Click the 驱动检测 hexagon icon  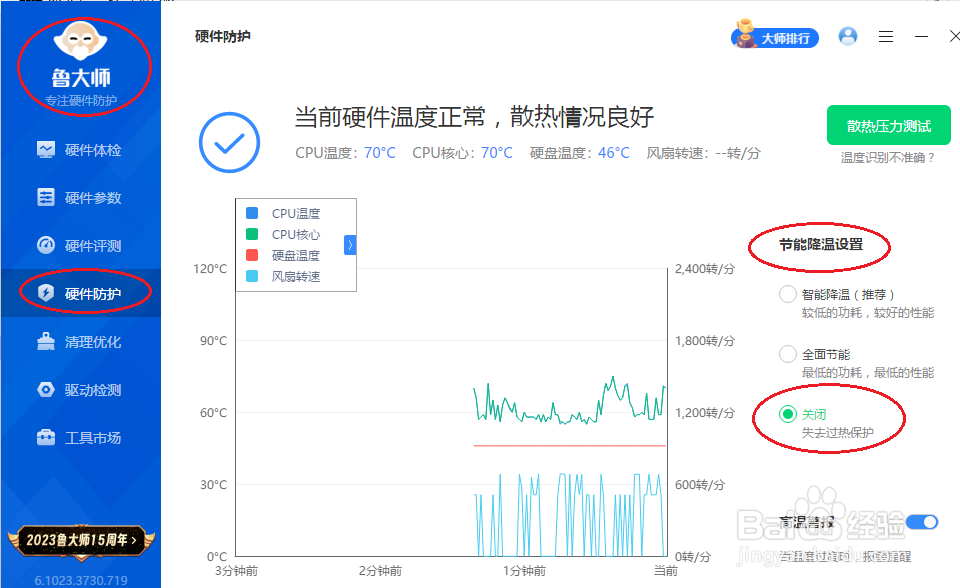coord(46,390)
